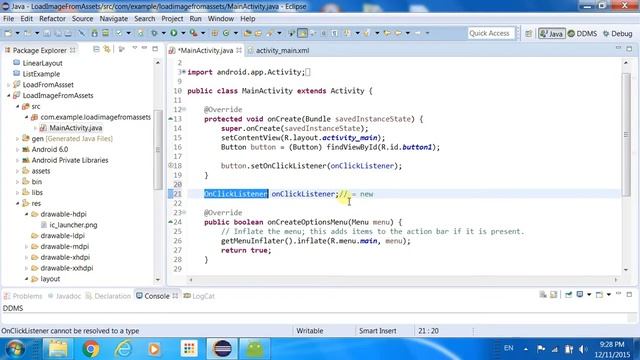The width and height of the screenshot is (640, 360).
Task: Click the Android SDK Manager icon
Action: (94, 33)
